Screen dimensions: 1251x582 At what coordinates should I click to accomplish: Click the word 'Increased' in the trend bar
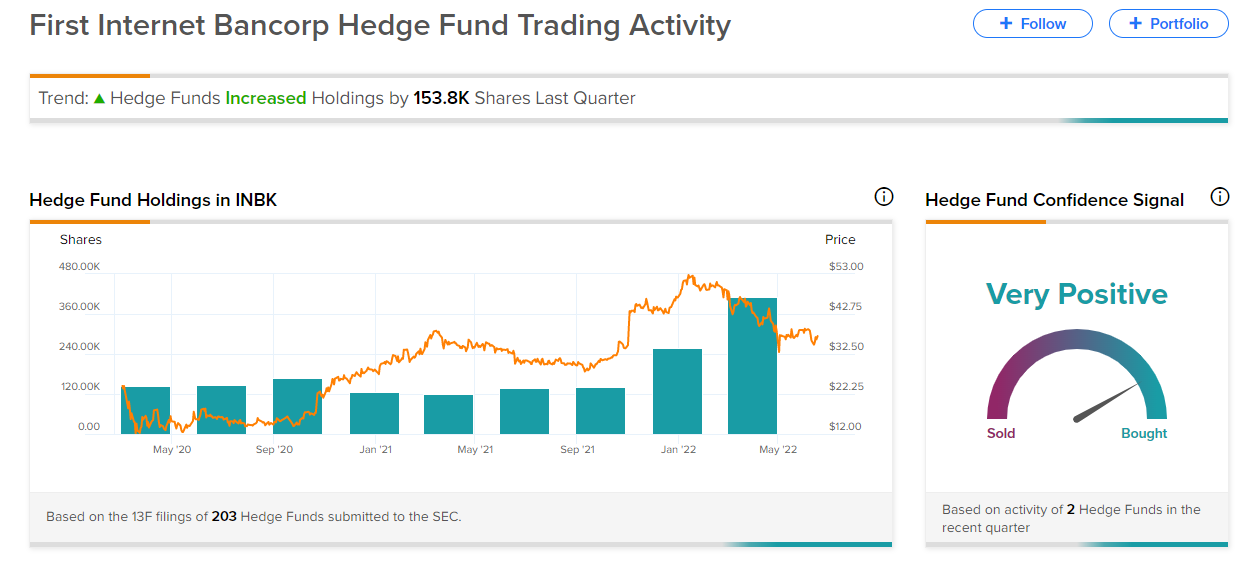click(x=266, y=98)
